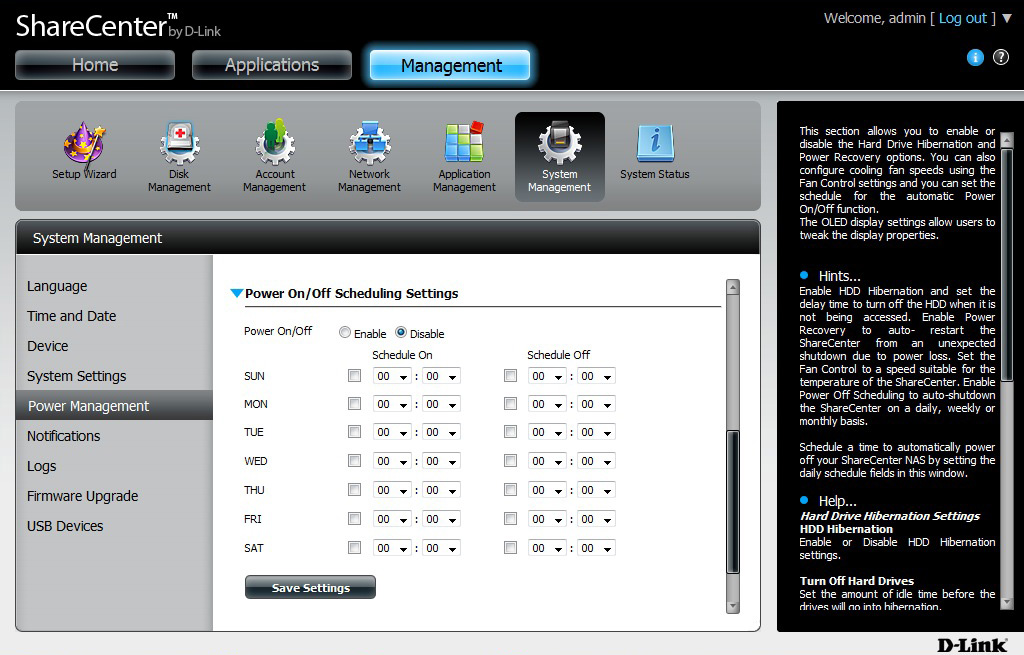Open System Settings in sidebar
This screenshot has height=655, width=1024.
76,376
